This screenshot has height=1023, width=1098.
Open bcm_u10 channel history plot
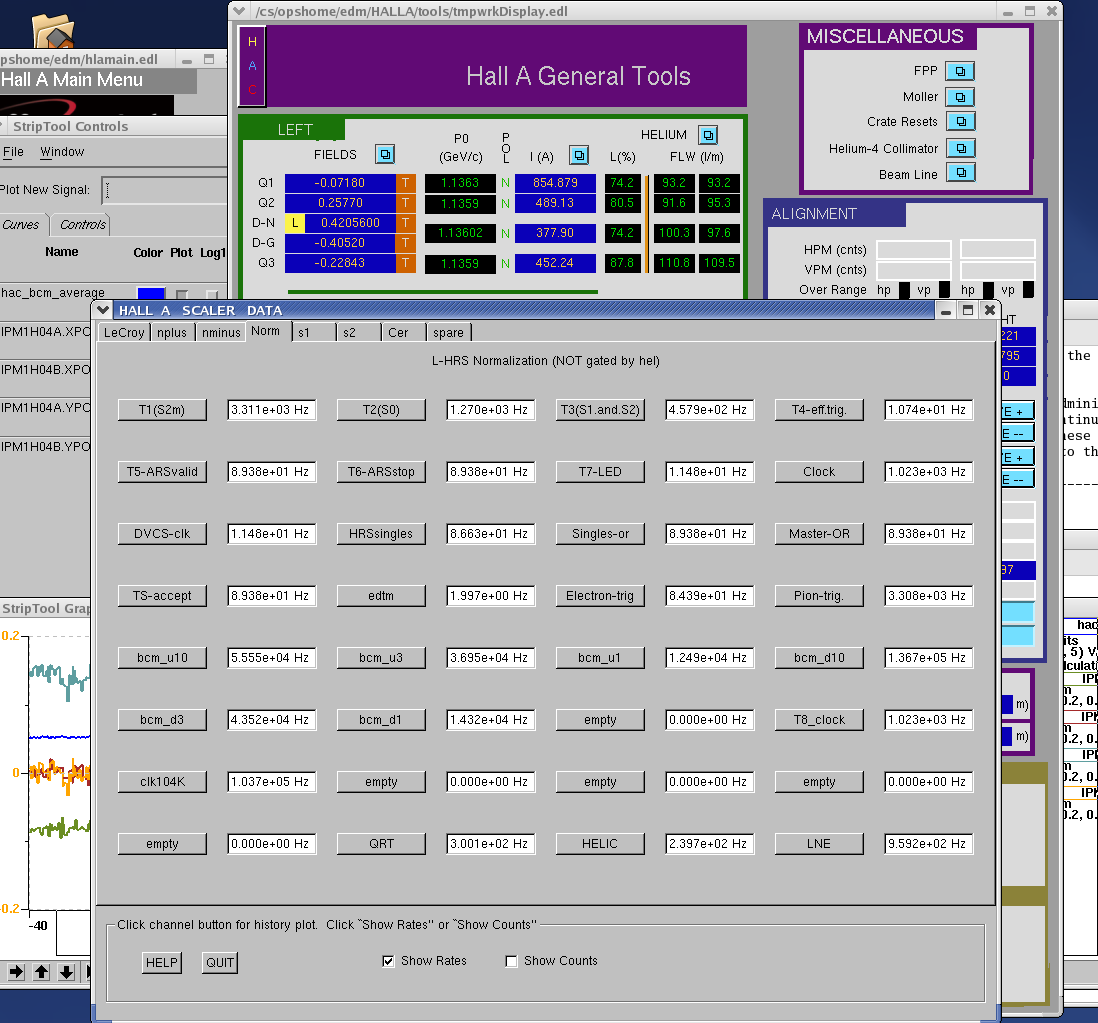tap(162, 657)
